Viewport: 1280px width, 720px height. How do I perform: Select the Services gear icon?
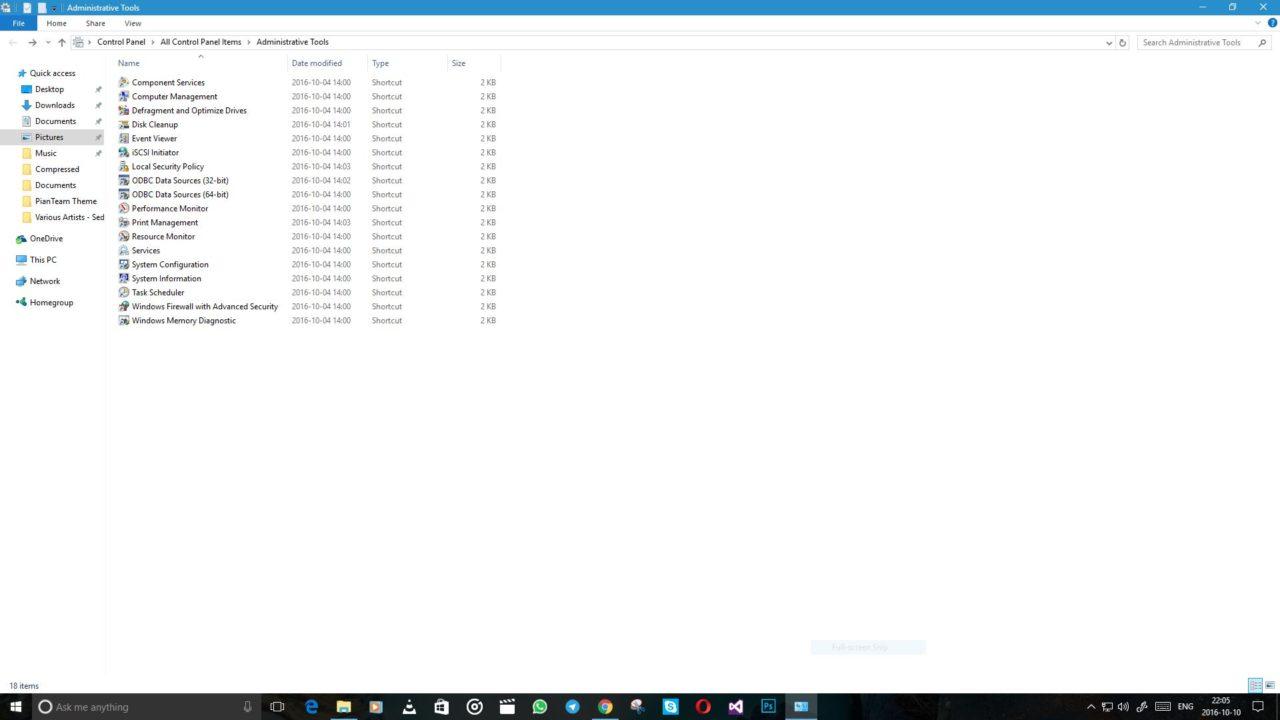(x=124, y=250)
